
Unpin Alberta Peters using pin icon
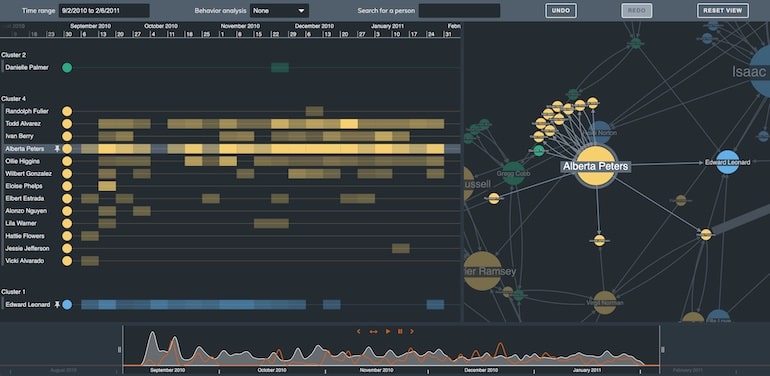[57, 148]
